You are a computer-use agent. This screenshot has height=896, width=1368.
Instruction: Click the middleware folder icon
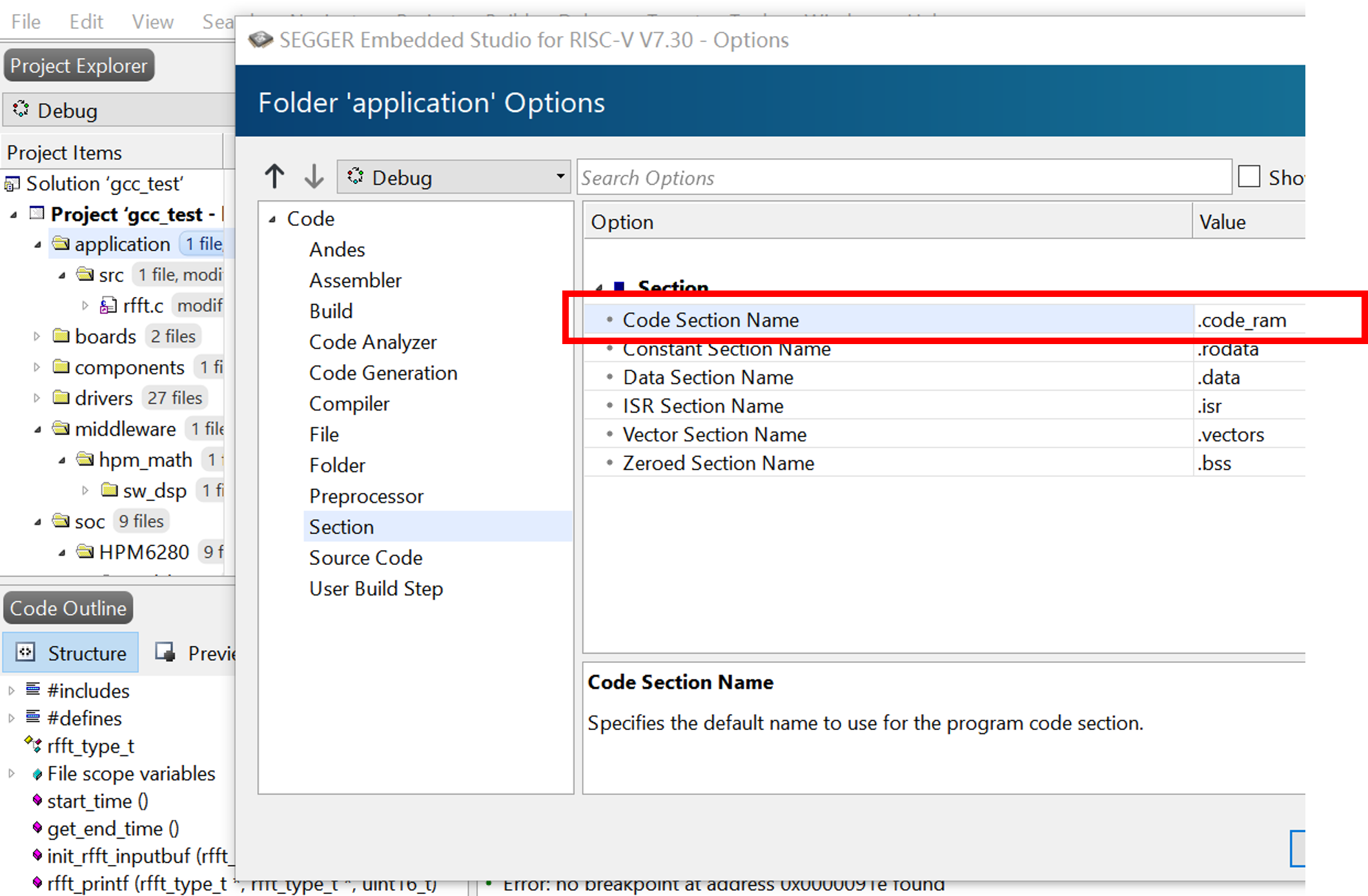pyautogui.click(x=61, y=428)
